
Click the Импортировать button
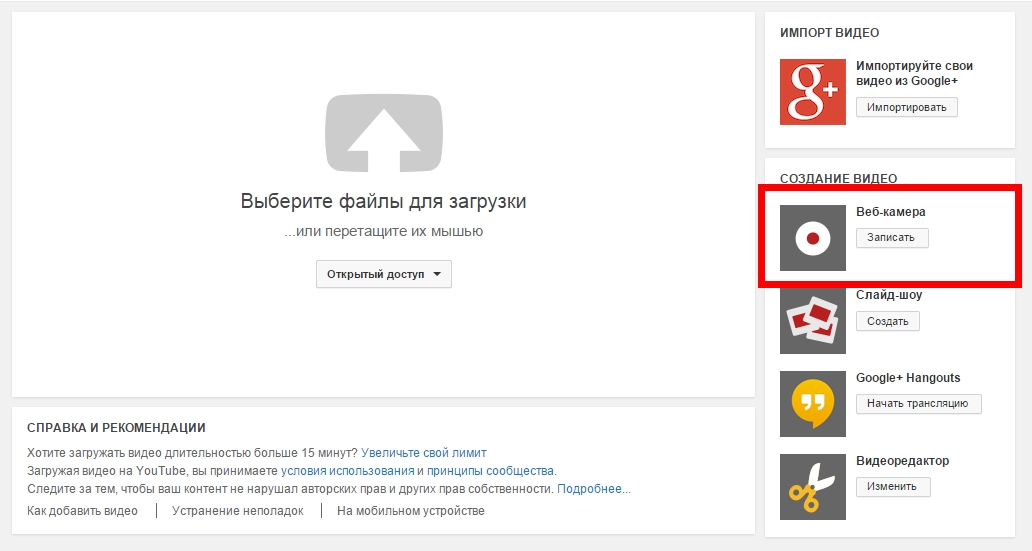pos(906,107)
